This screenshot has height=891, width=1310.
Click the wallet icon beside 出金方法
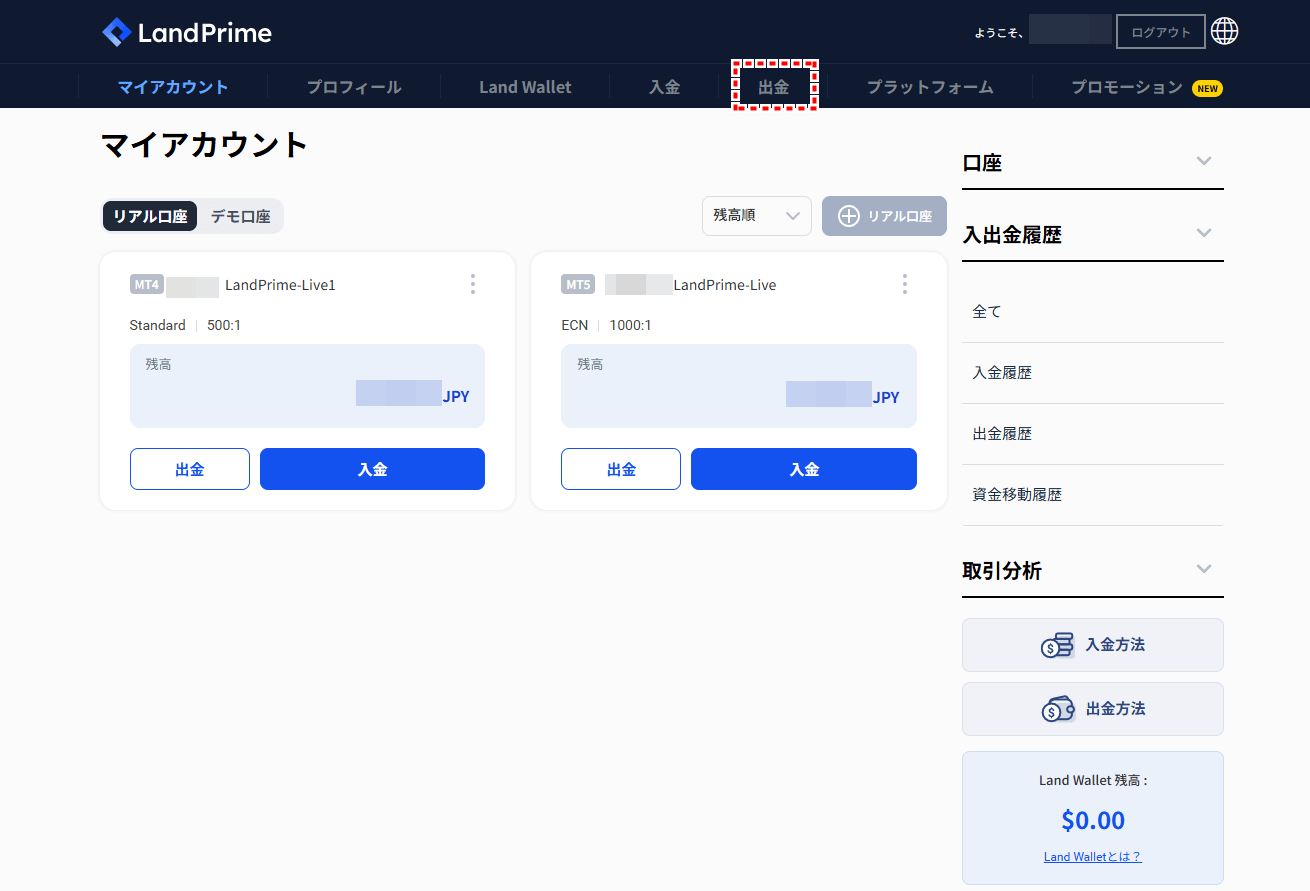1057,709
